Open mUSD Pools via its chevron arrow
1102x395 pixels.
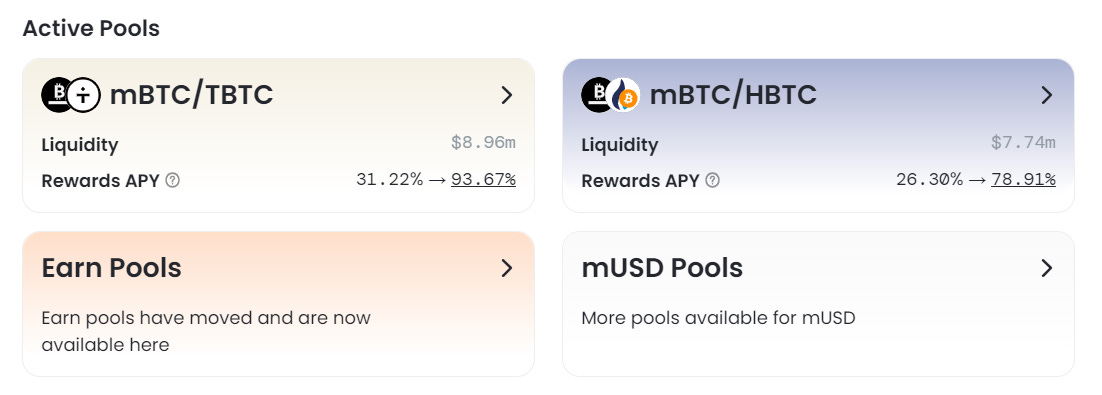pyautogui.click(x=1046, y=268)
